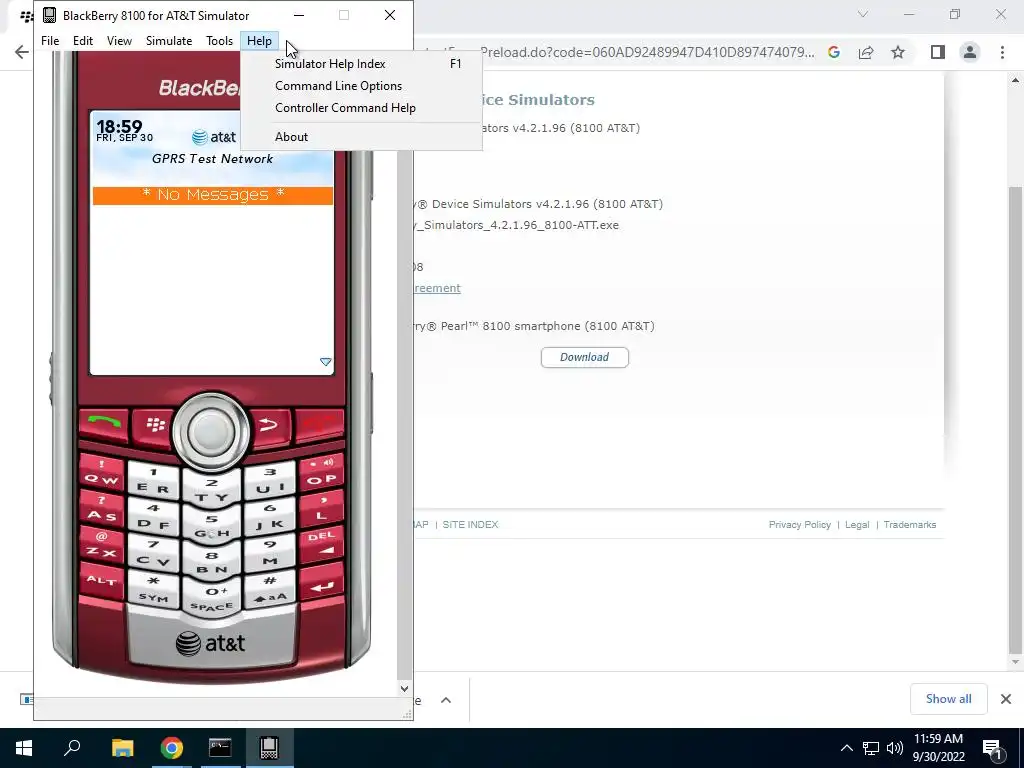Click the phone's trackball
The image size is (1024, 768).
click(211, 431)
